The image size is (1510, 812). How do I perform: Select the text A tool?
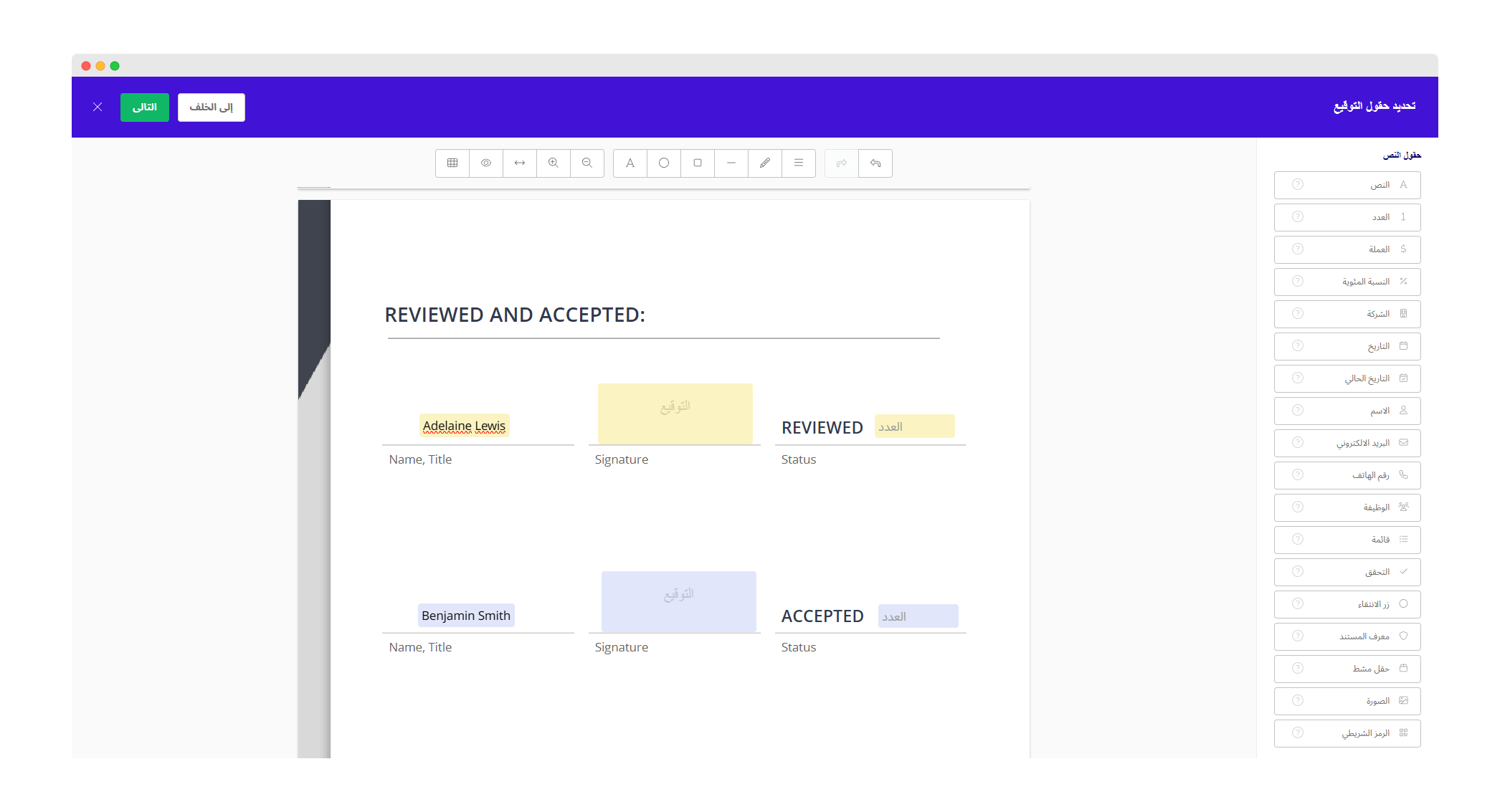pos(630,163)
